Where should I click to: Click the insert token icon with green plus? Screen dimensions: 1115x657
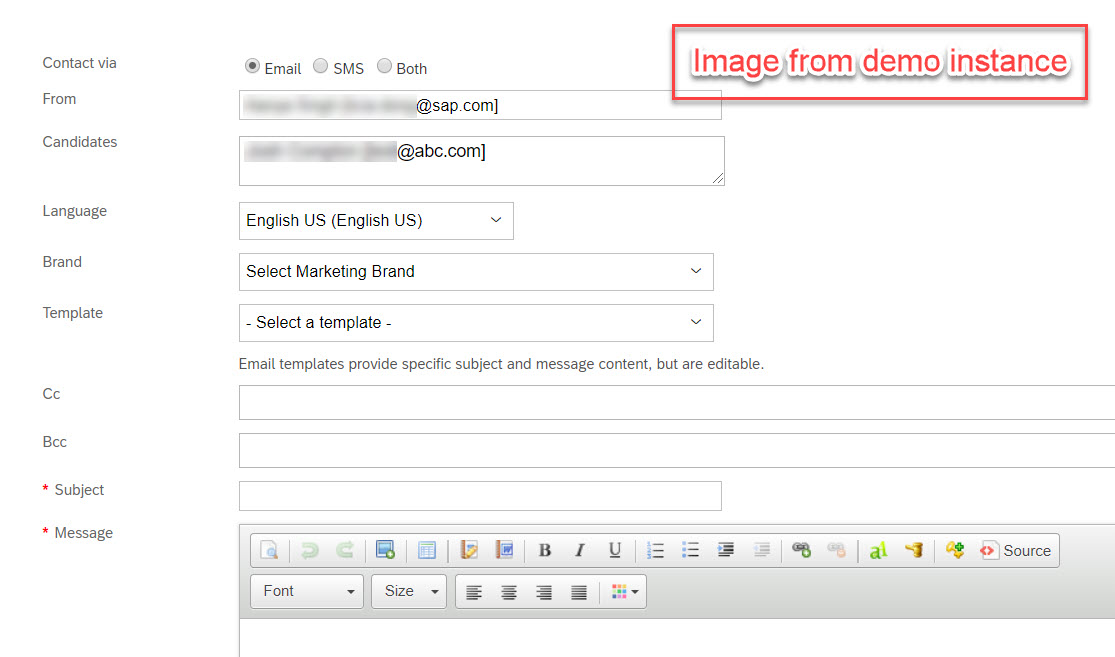coord(955,550)
